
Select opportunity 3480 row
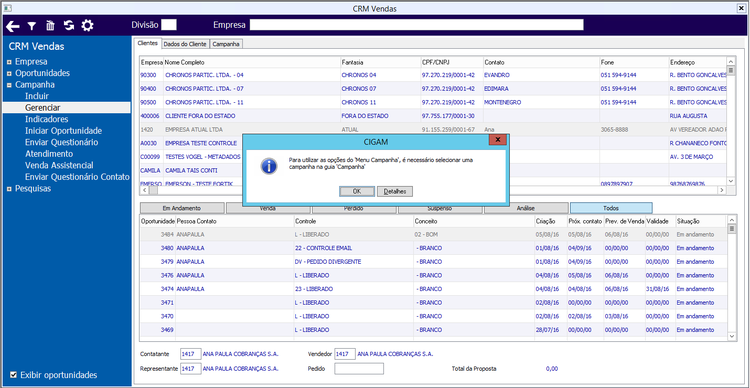coord(433,248)
